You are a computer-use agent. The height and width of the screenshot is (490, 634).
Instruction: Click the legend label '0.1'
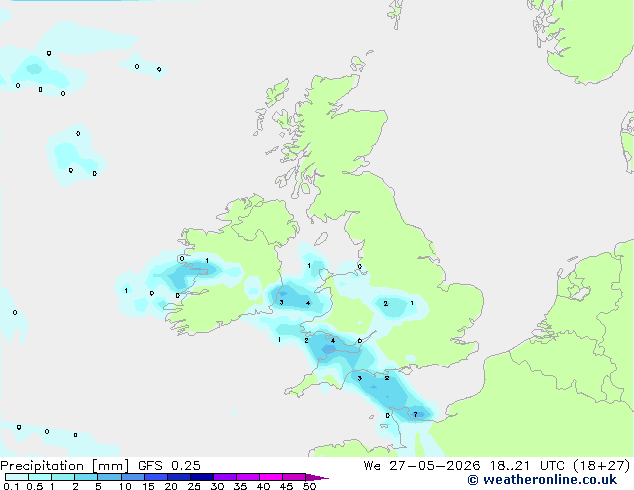pyautogui.click(x=11, y=486)
